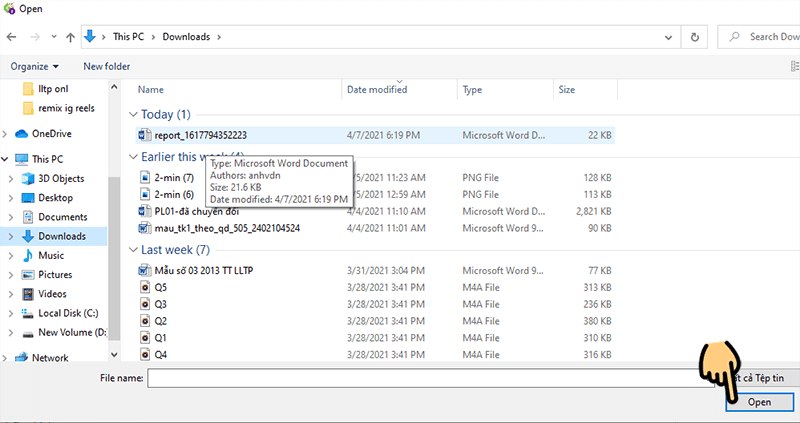The height and width of the screenshot is (423, 800).
Task: Open the Organize menu
Action: point(34,66)
